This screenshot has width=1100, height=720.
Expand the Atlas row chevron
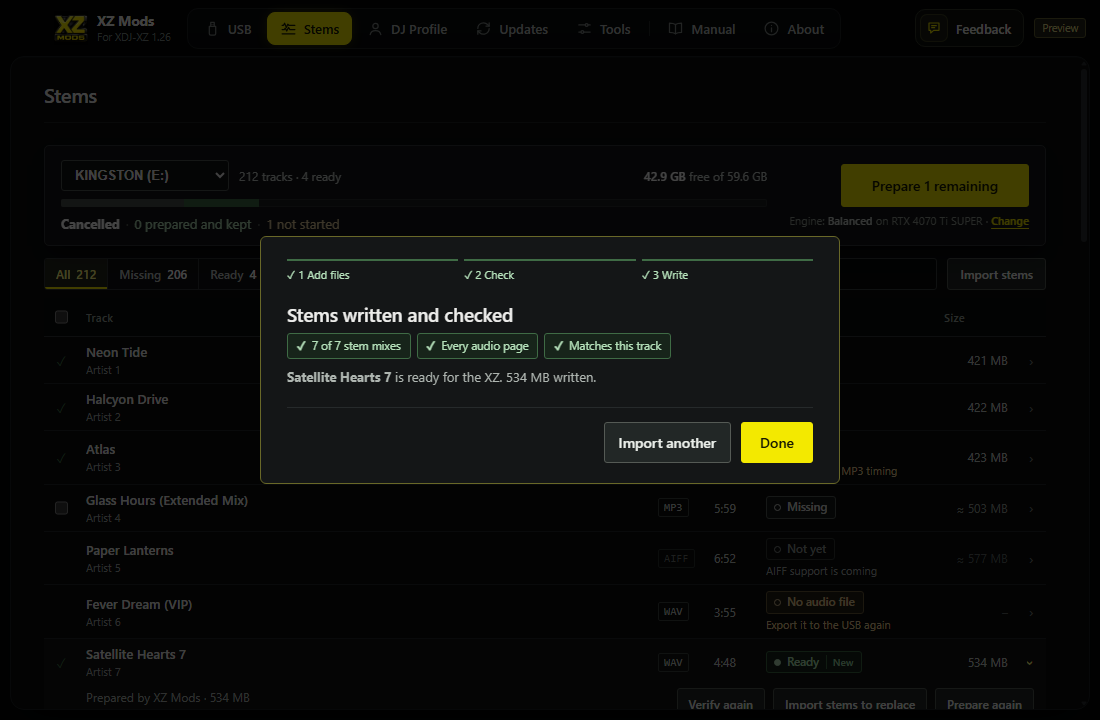1031,459
